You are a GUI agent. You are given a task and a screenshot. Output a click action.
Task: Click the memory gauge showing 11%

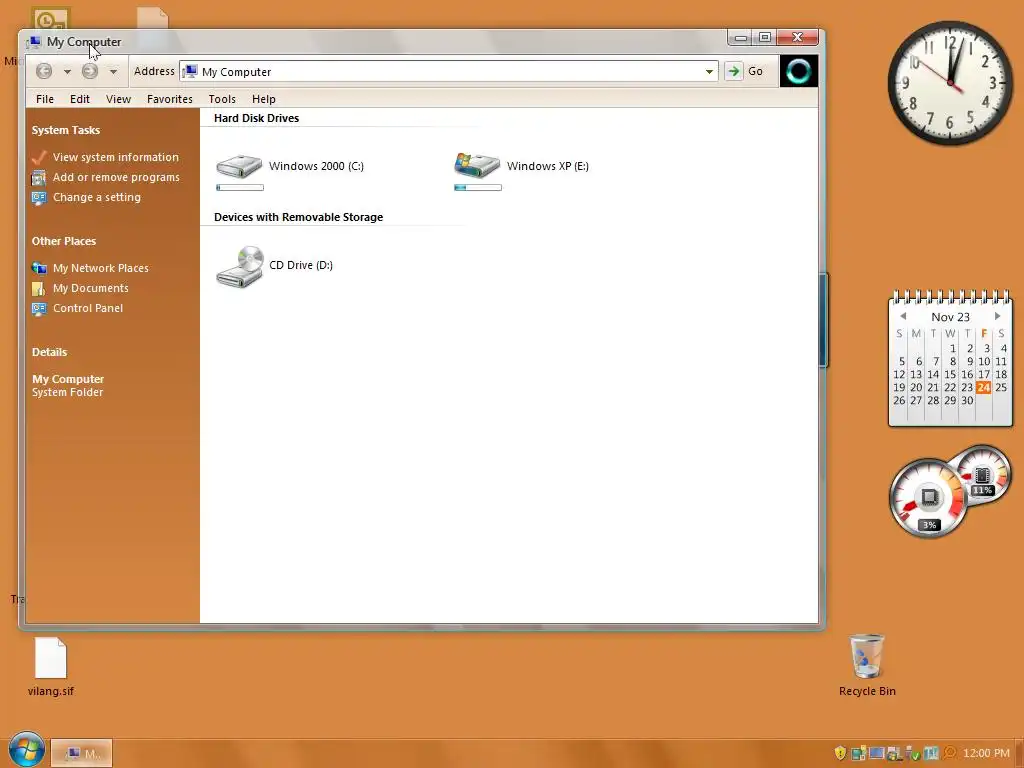(x=985, y=473)
